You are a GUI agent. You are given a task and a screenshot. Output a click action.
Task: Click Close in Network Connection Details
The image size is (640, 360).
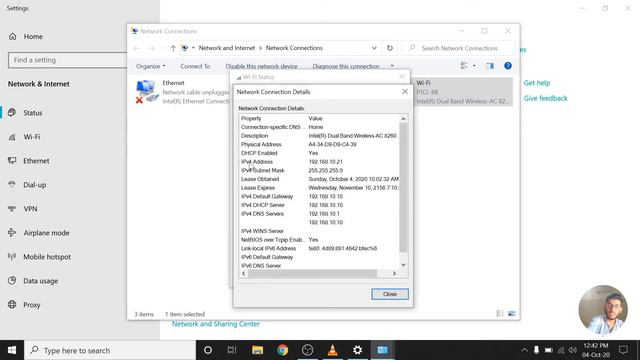[x=390, y=294]
